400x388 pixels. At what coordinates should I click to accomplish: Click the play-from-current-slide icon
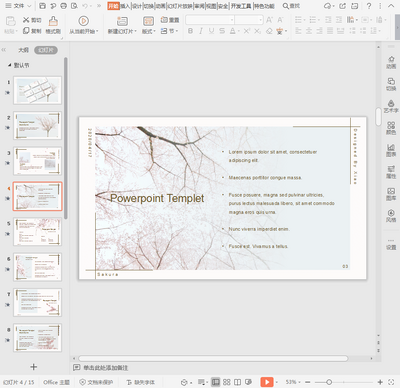(x=83, y=21)
